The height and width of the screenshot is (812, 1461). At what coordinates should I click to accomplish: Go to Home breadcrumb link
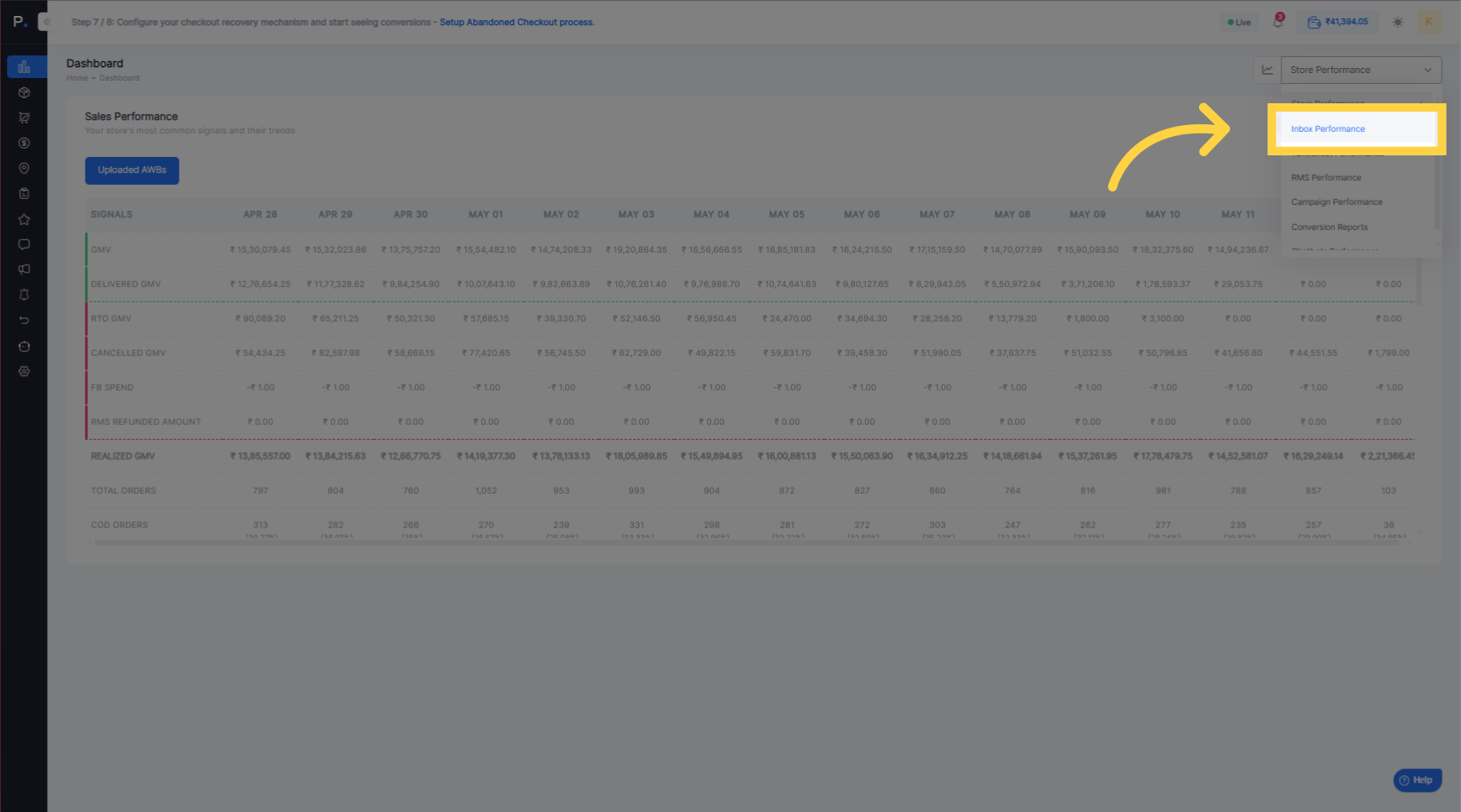pyautogui.click(x=77, y=78)
